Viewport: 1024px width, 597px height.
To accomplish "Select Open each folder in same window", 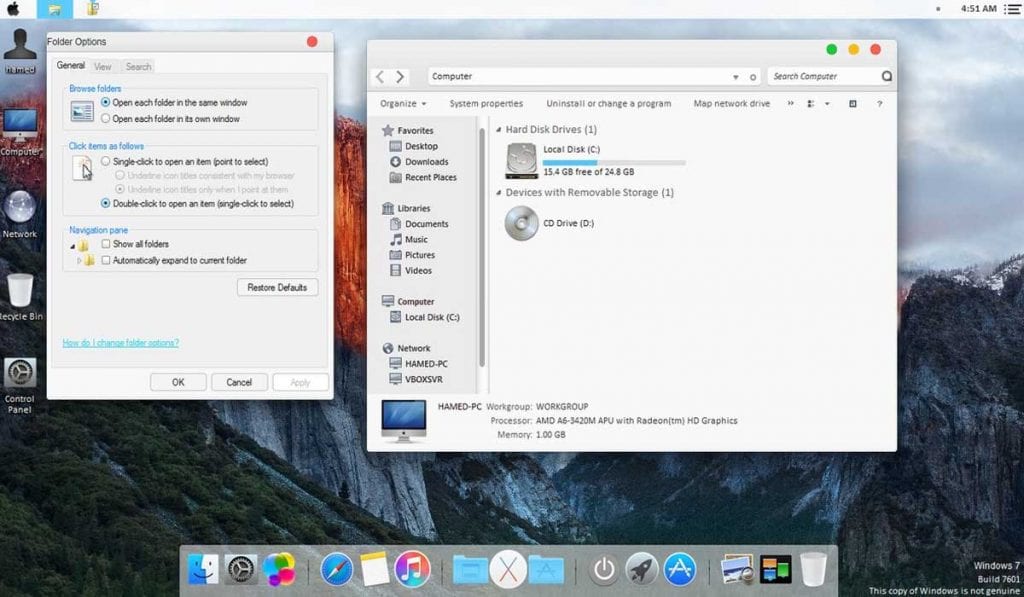I will coord(174,103).
